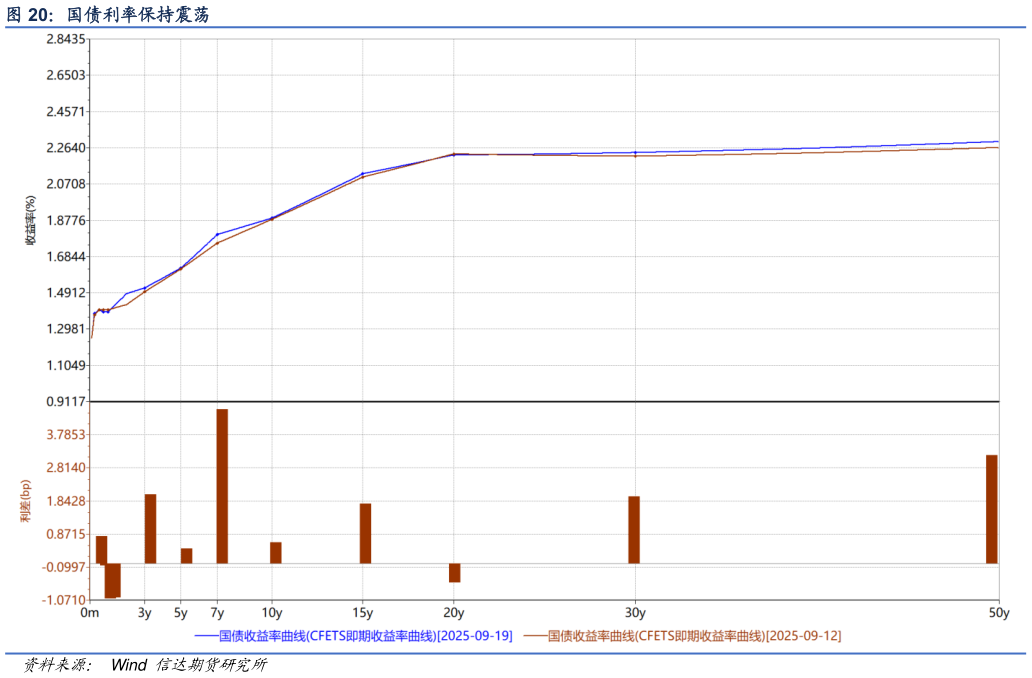Click the blue line swatch in the legend
Screen dimensions: 1032x678
coord(205,636)
